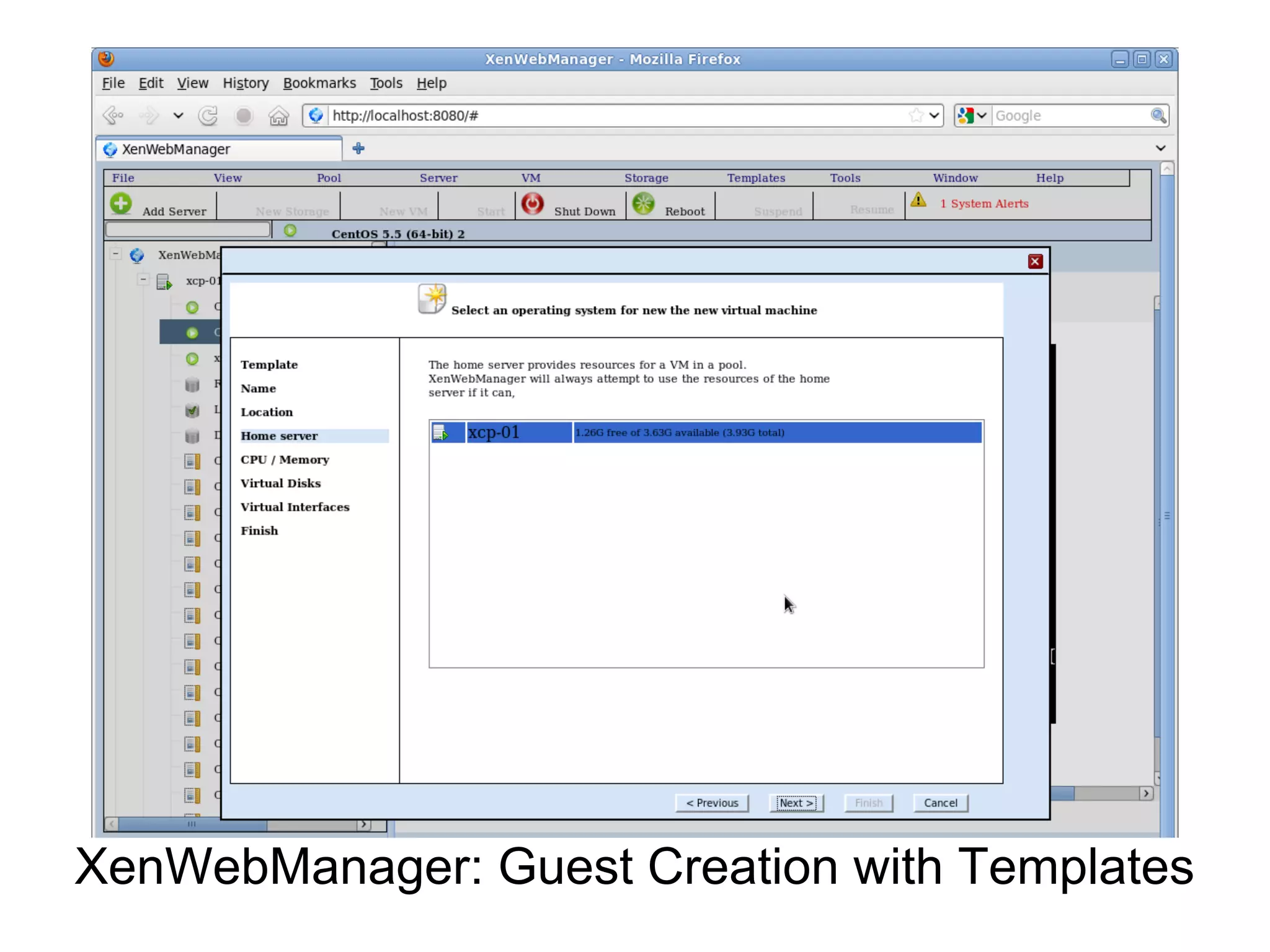
Task: Click the xcp-01 host icon in tree
Action: coord(164,281)
